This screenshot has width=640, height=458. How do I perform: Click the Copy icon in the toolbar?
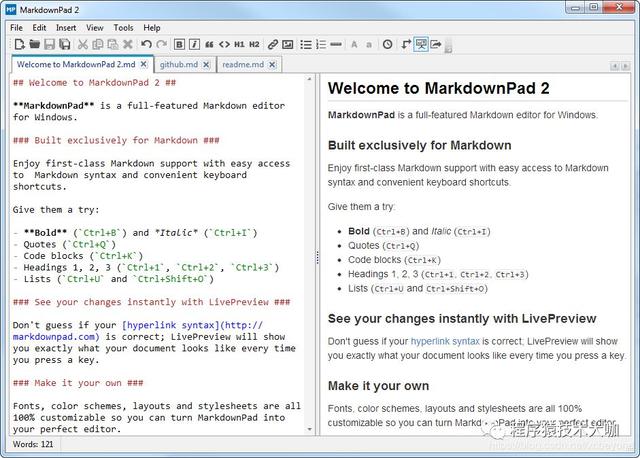(98, 44)
